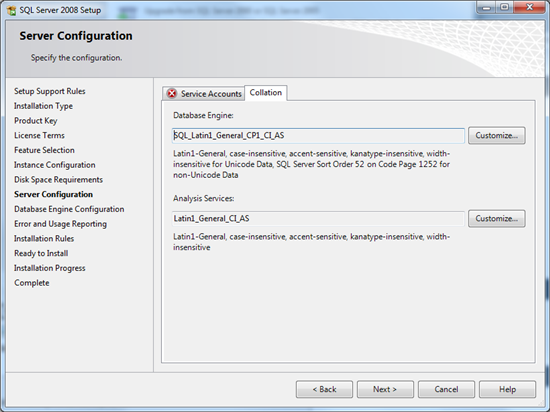550x412 pixels.
Task: Select Ready to Install step
Action: [x=41, y=253]
